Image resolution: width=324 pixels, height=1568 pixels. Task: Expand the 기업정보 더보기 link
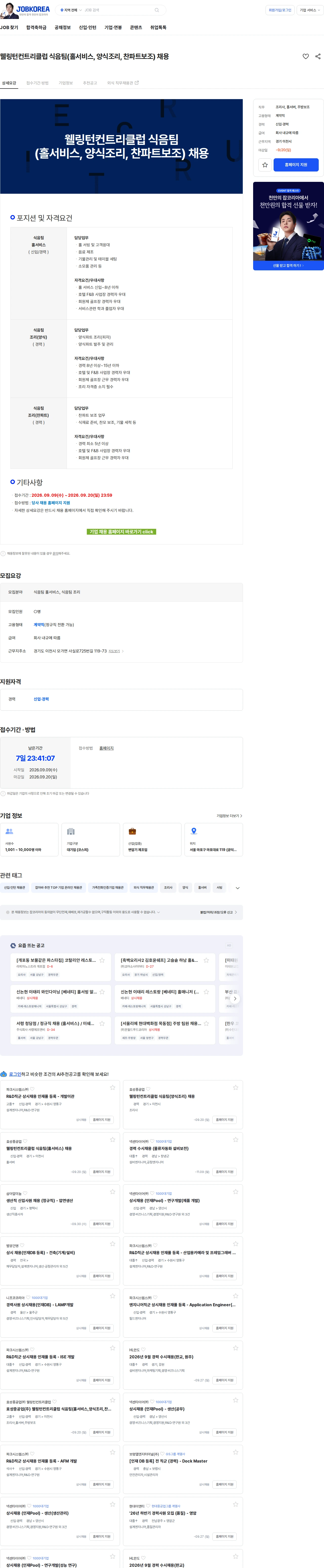pos(229,816)
